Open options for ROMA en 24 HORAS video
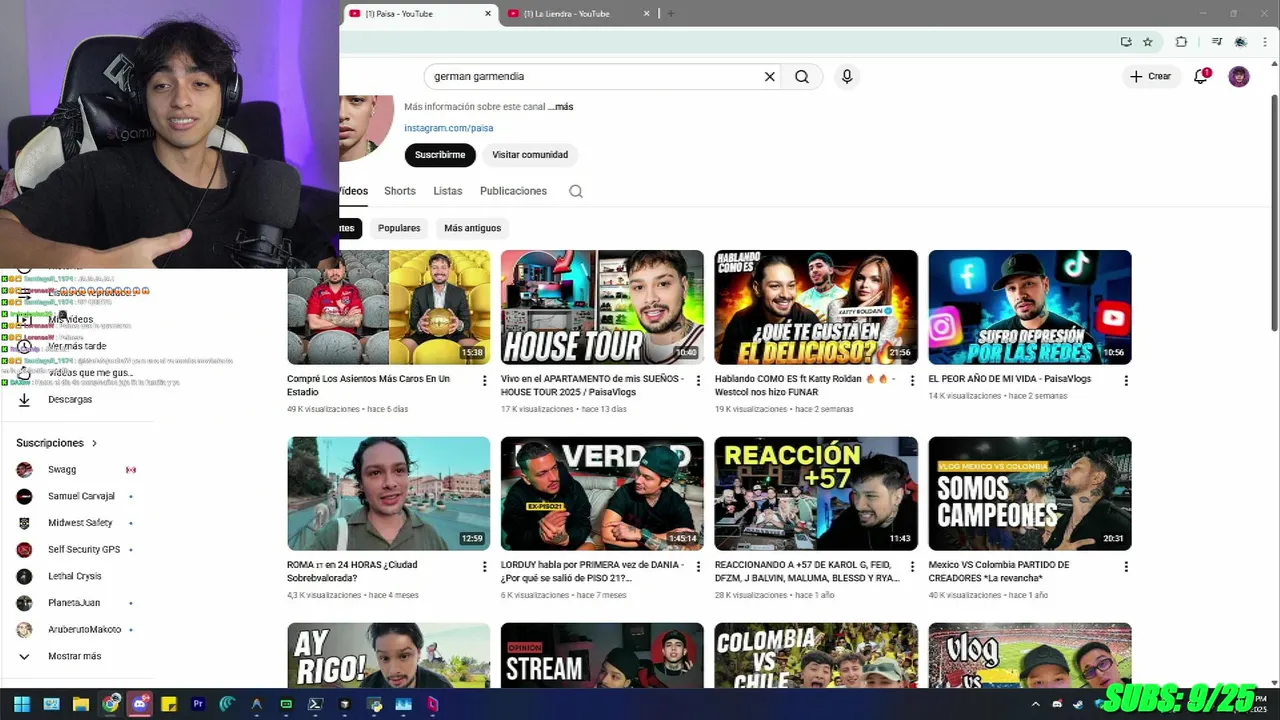This screenshot has height=720, width=1280. click(x=485, y=567)
